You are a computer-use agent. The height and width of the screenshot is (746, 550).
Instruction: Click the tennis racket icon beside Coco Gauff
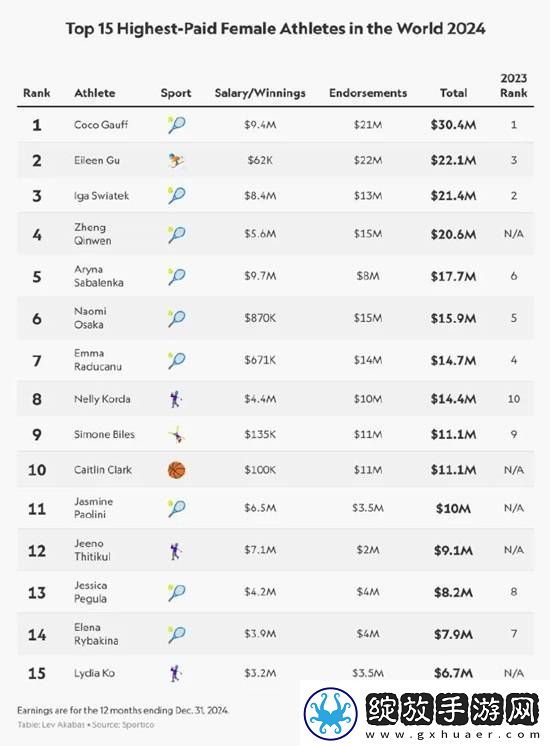click(x=176, y=125)
